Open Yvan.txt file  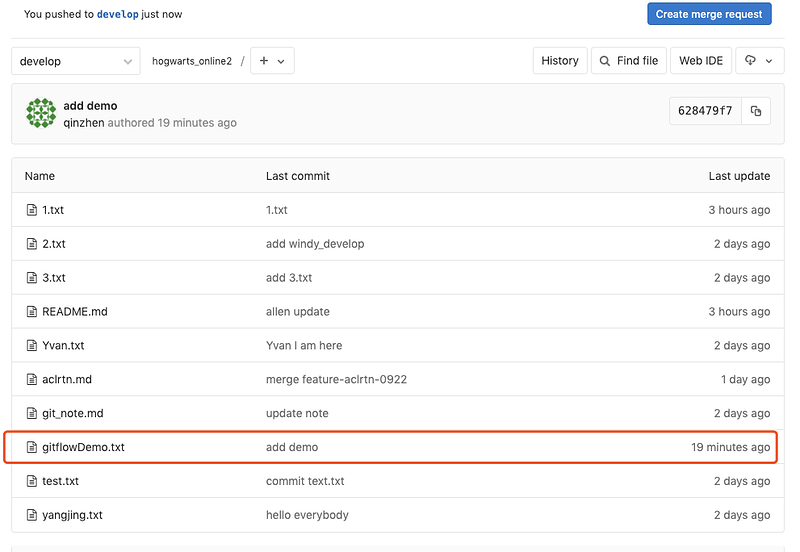[x=63, y=345]
